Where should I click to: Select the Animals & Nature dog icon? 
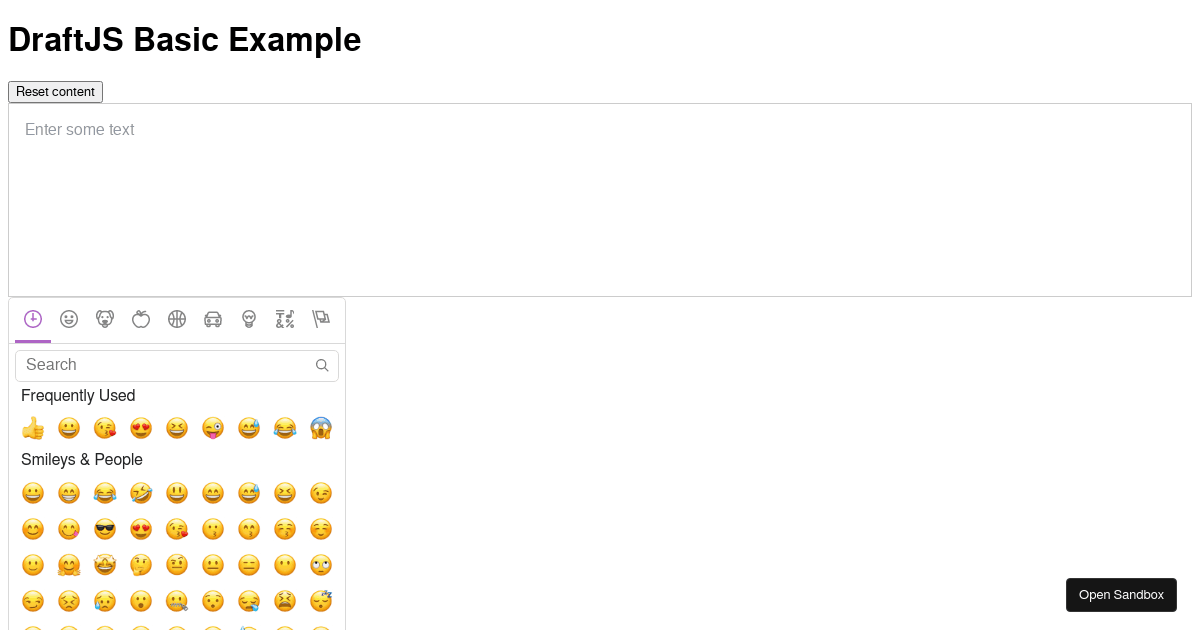coord(105,319)
